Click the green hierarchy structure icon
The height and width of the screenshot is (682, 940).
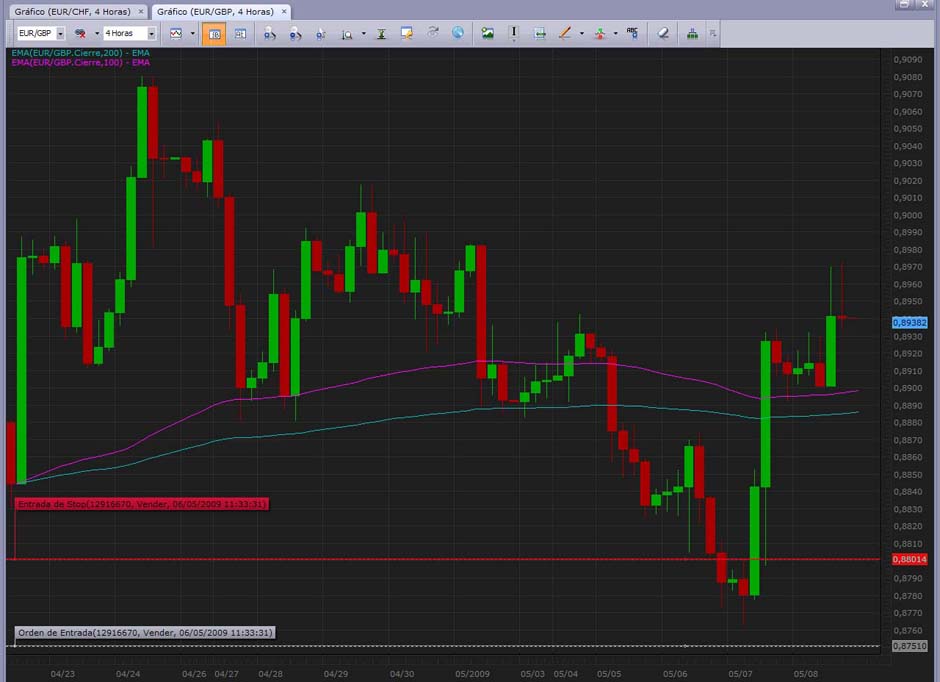point(692,33)
